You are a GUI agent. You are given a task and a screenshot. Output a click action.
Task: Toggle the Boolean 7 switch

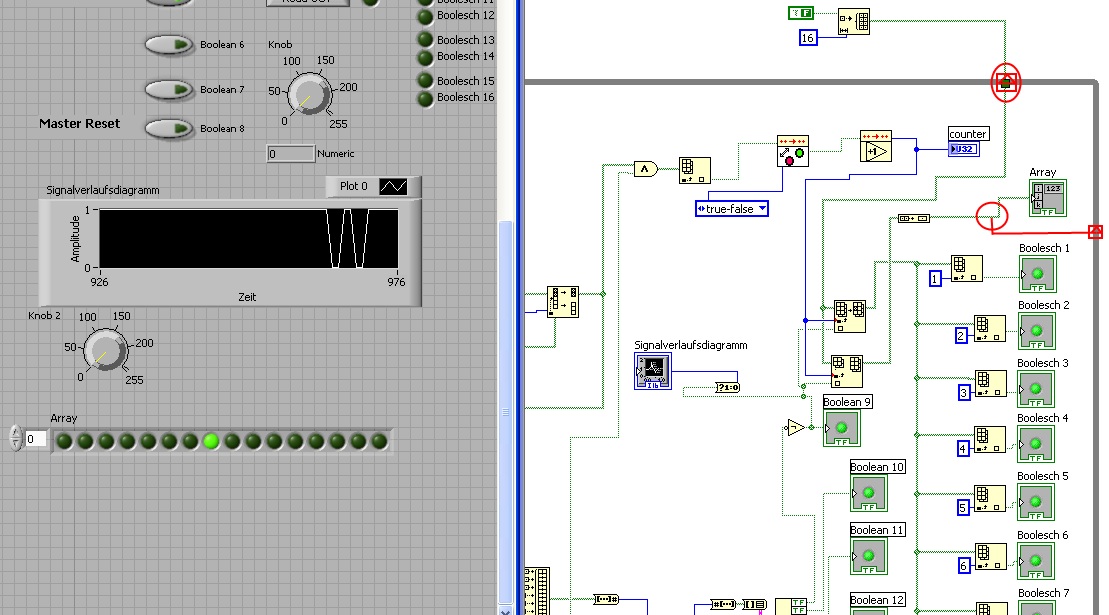pos(169,89)
